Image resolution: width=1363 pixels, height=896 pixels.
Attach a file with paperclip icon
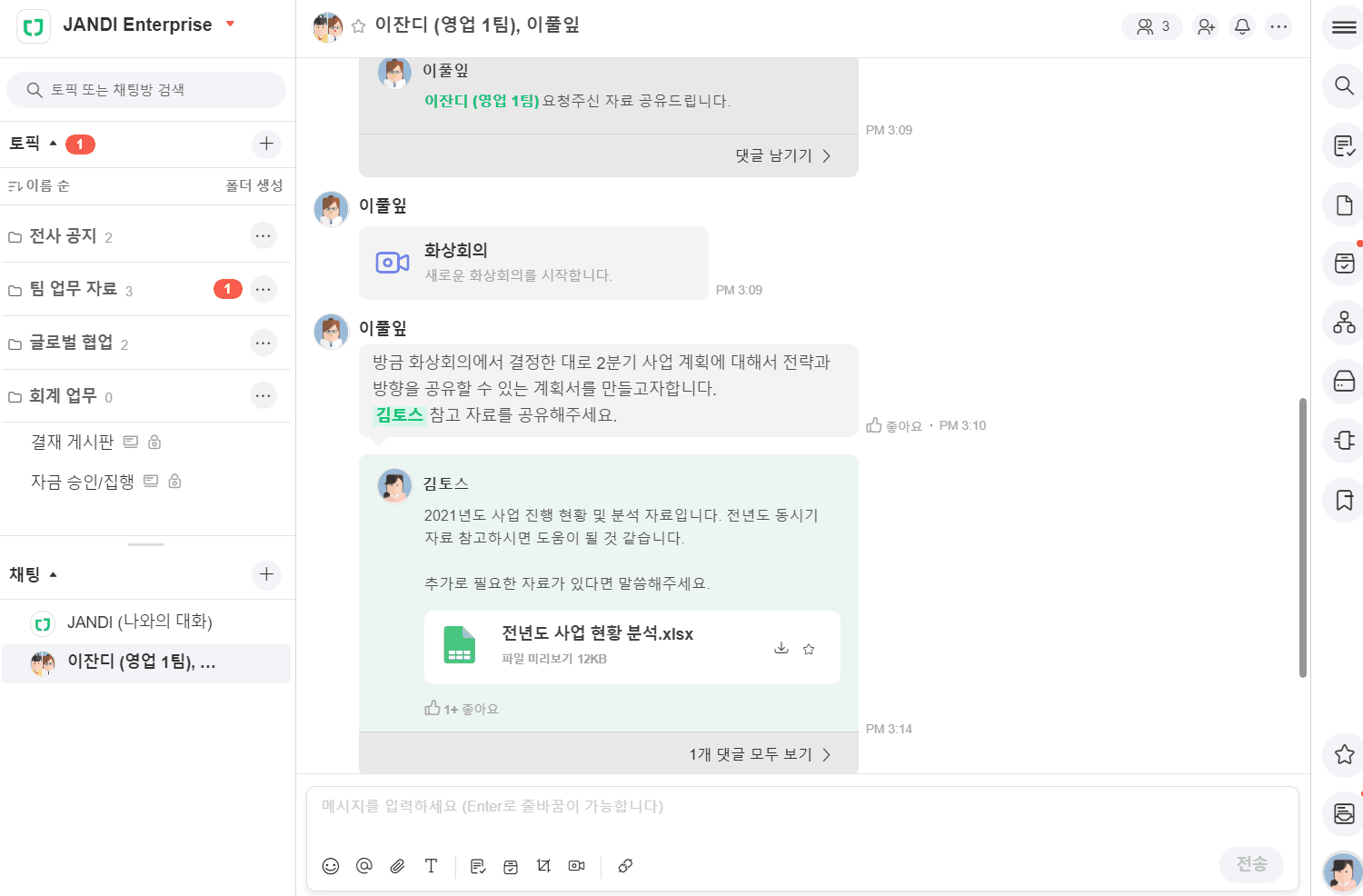click(398, 866)
